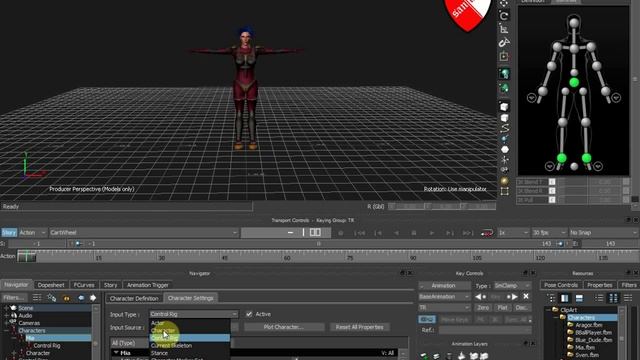Switch to the Dopesheet tab
This screenshot has height=360, width=640.
click(51, 285)
